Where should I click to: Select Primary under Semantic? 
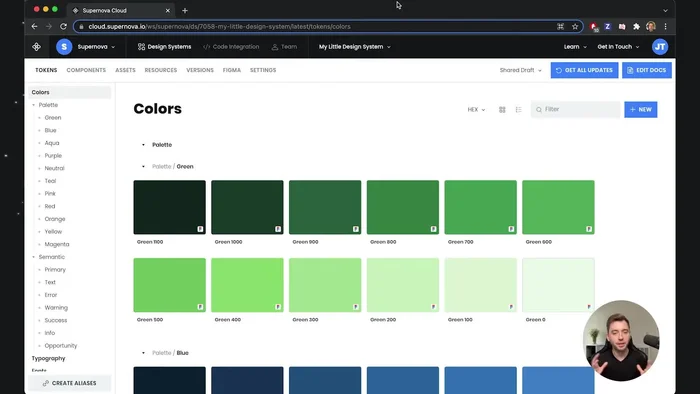tap(55, 270)
